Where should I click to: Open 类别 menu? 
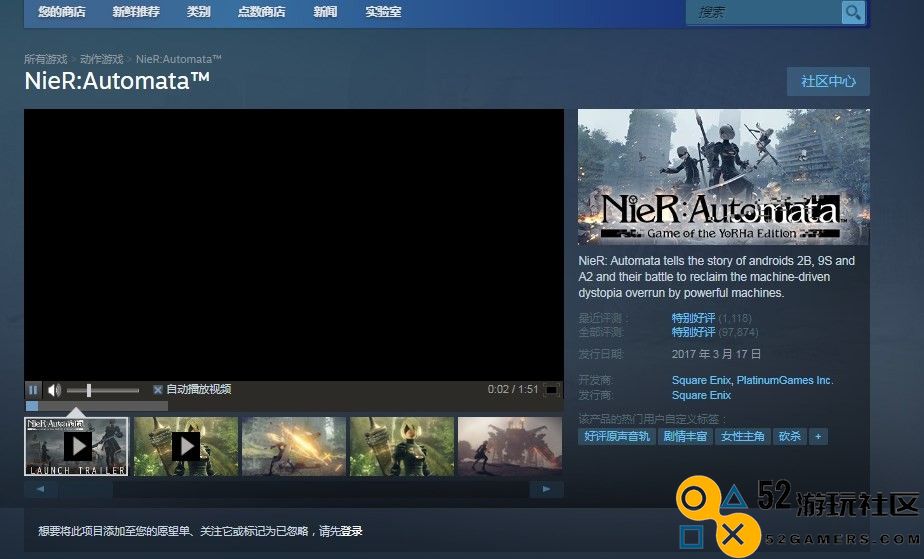click(x=199, y=11)
